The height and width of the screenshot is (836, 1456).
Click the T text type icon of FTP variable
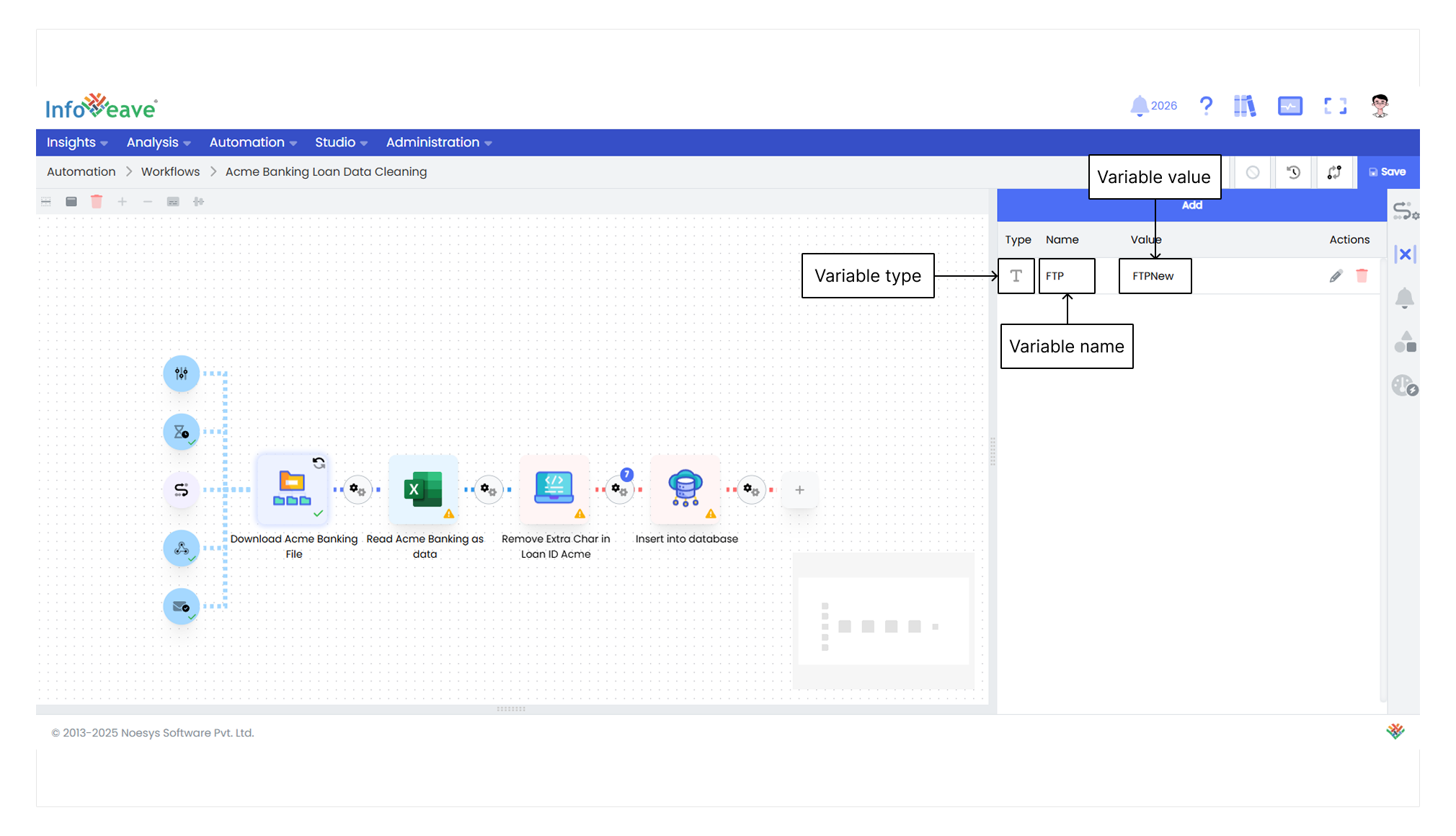point(1016,276)
